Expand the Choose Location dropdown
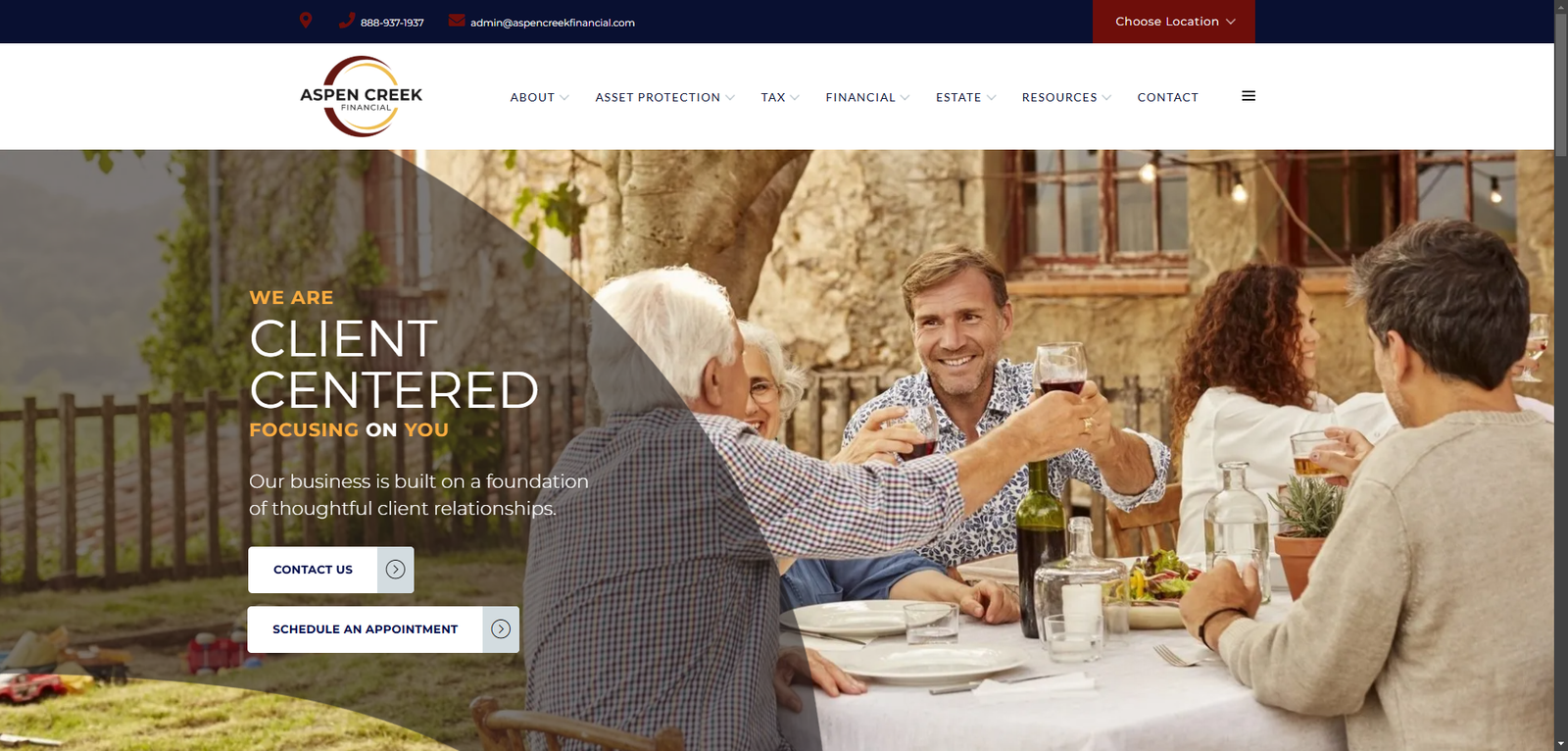Viewport: 1568px width, 751px height. pyautogui.click(x=1174, y=22)
